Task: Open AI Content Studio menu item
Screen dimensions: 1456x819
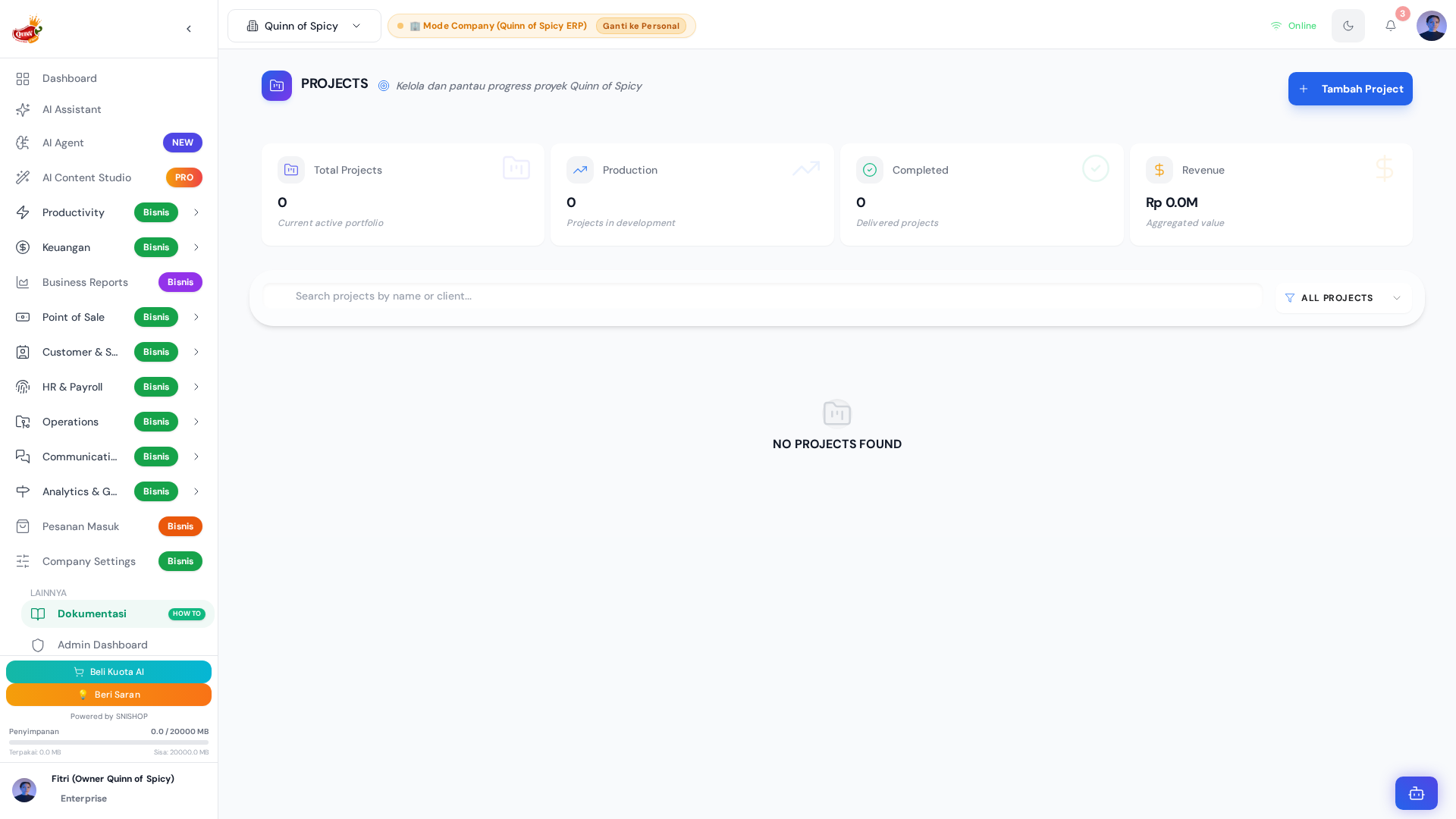Action: coord(108,177)
